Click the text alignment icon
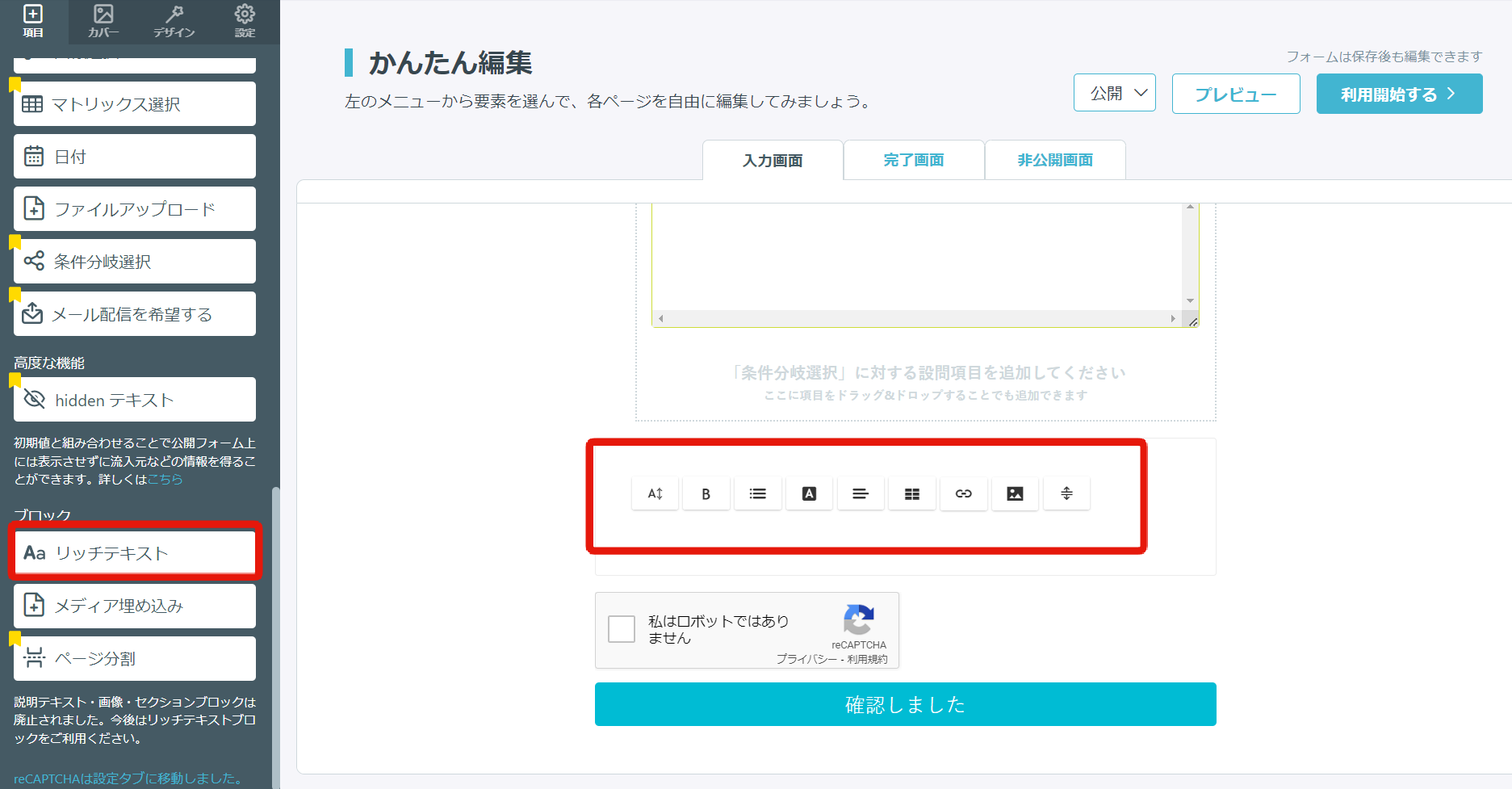Image resolution: width=1512 pixels, height=789 pixels. tap(861, 493)
